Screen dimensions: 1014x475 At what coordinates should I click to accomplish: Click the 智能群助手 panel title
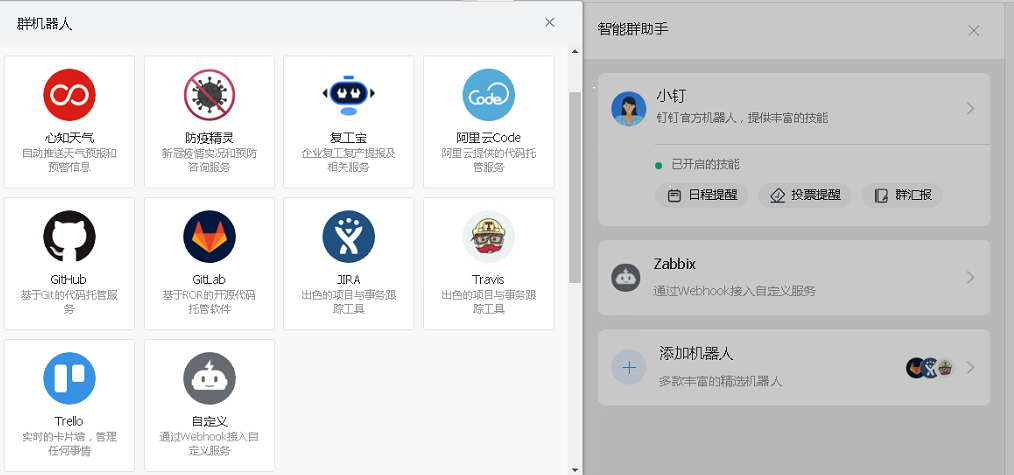[x=633, y=29]
